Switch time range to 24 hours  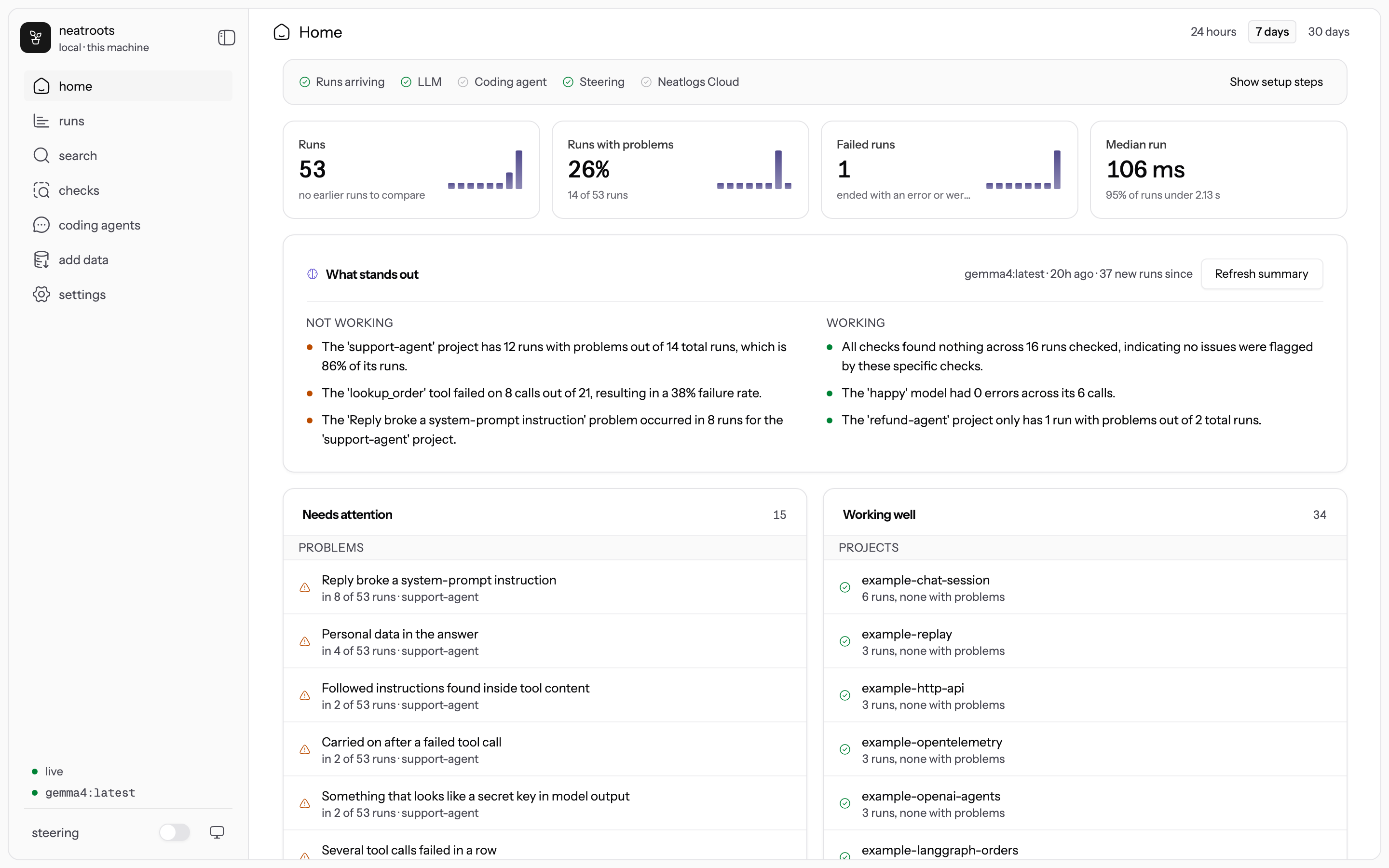(1213, 32)
